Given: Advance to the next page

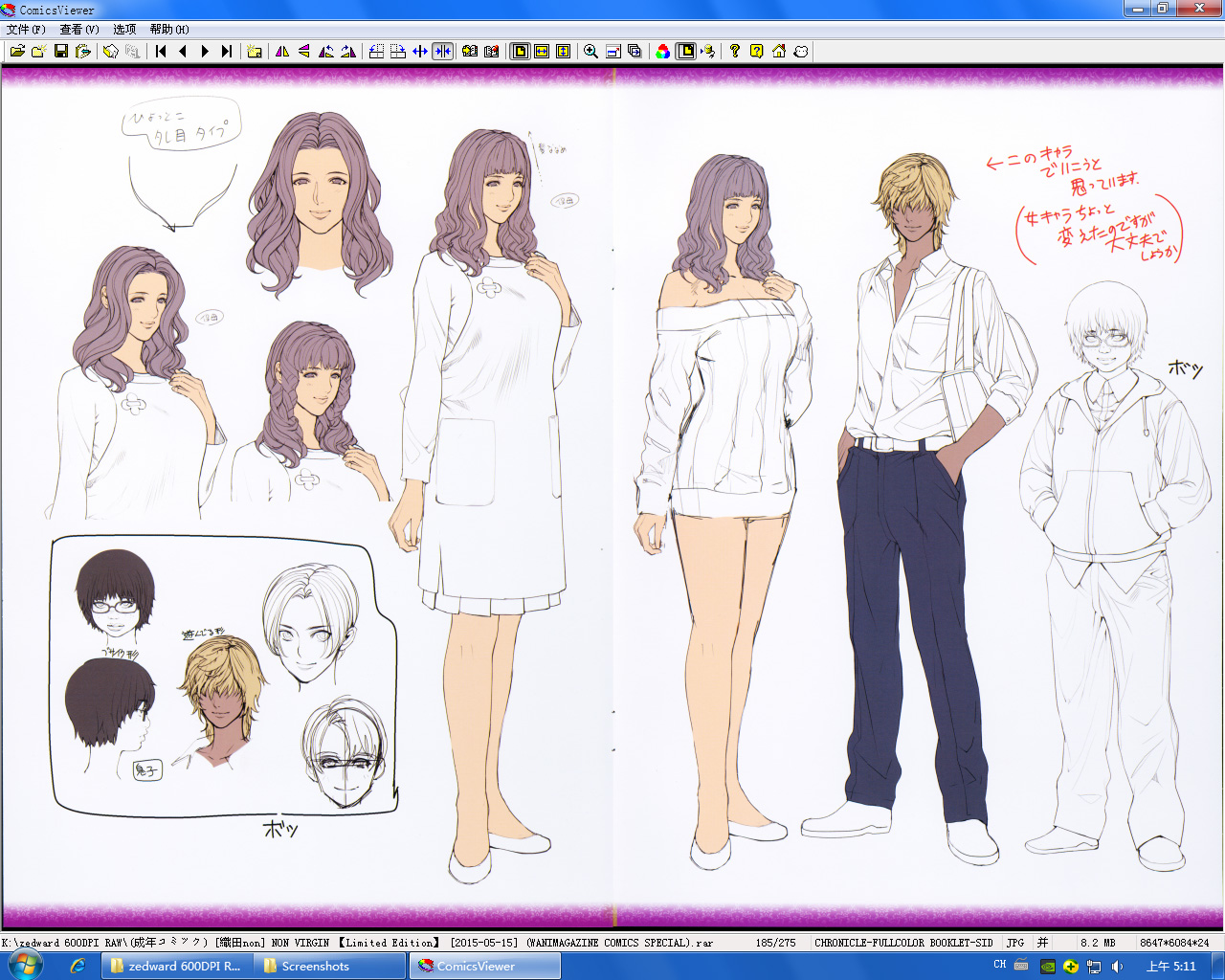Looking at the screenshot, I should [x=205, y=52].
